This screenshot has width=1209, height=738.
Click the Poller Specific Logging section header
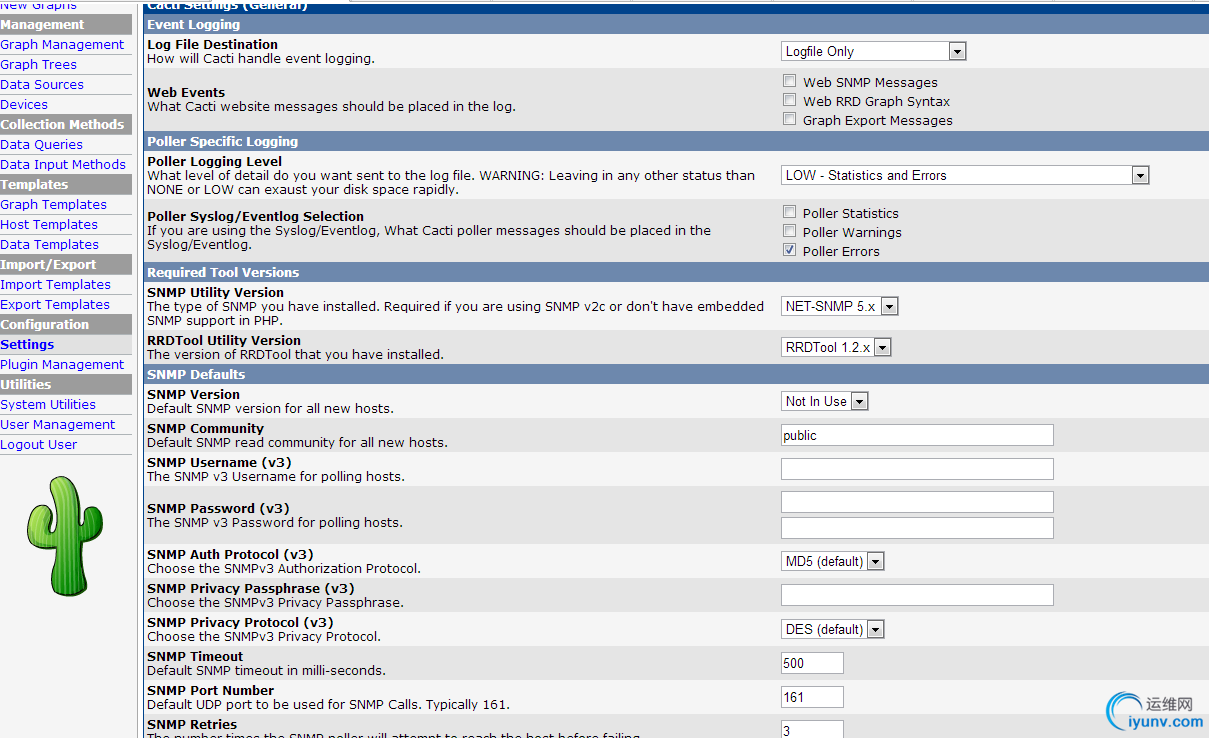(675, 141)
